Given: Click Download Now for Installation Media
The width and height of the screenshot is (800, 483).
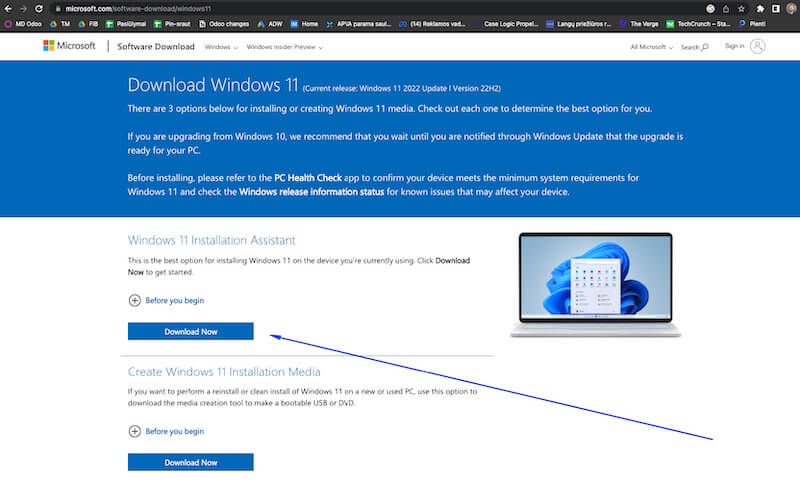Looking at the screenshot, I should (x=190, y=463).
